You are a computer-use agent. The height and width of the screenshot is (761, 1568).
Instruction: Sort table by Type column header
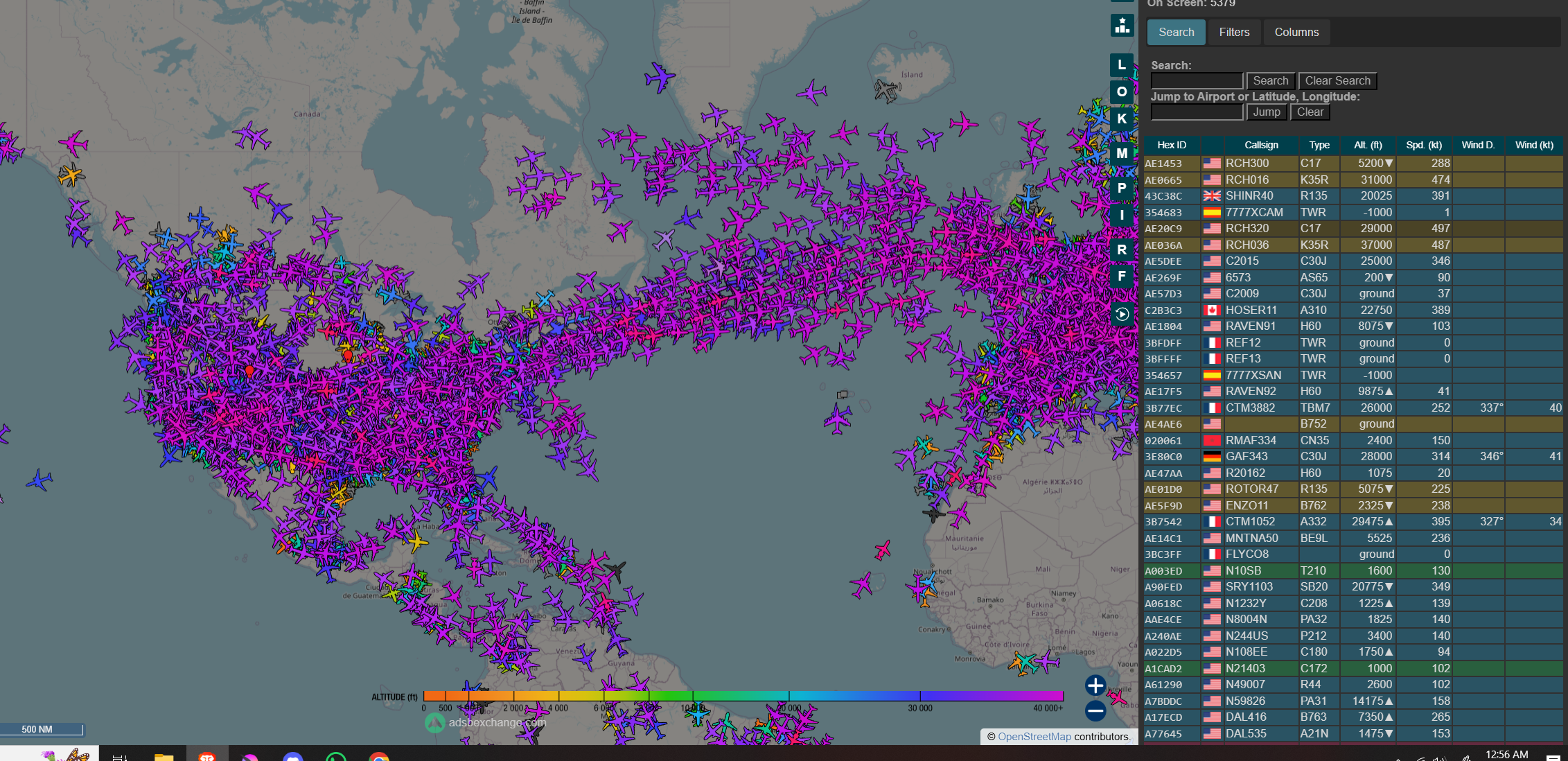(1319, 145)
